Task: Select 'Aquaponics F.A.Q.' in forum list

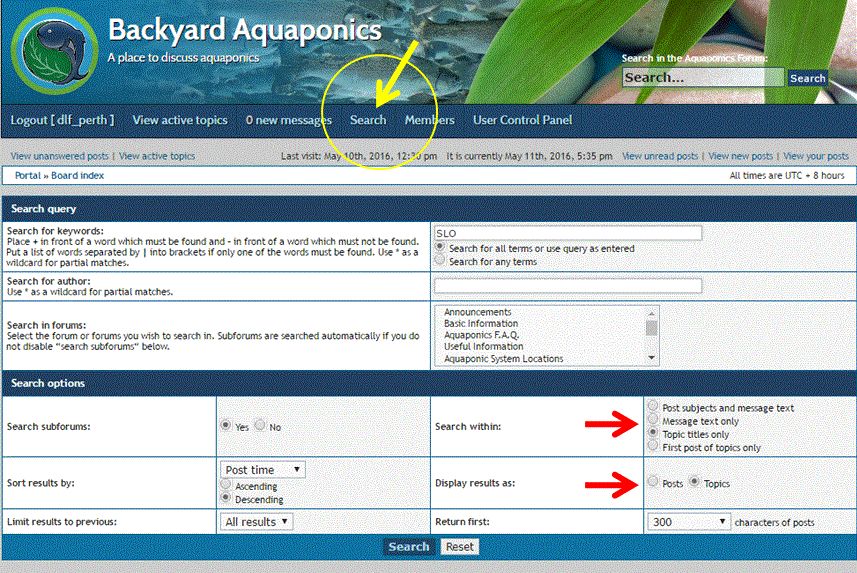Action: (482, 335)
